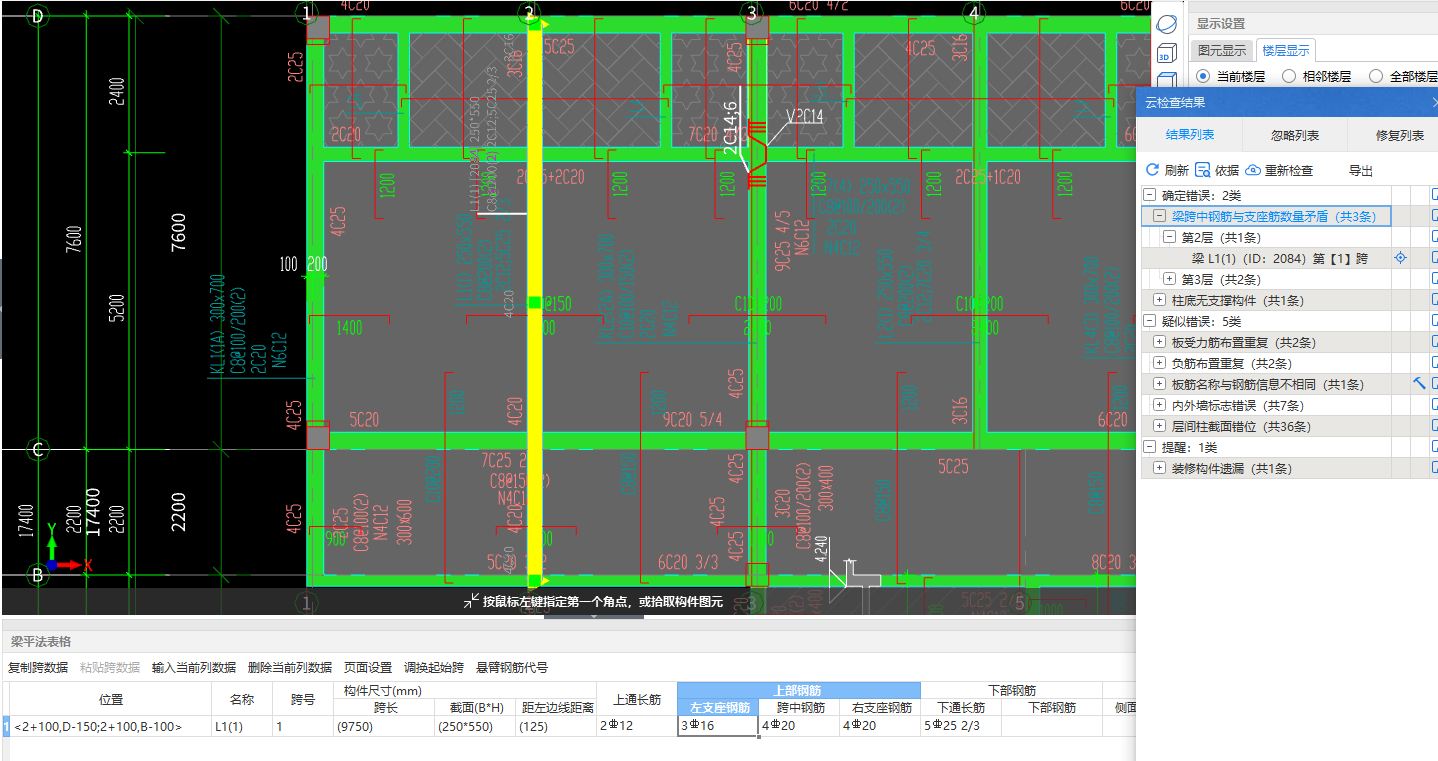Select grid axis C bubble

point(38,449)
